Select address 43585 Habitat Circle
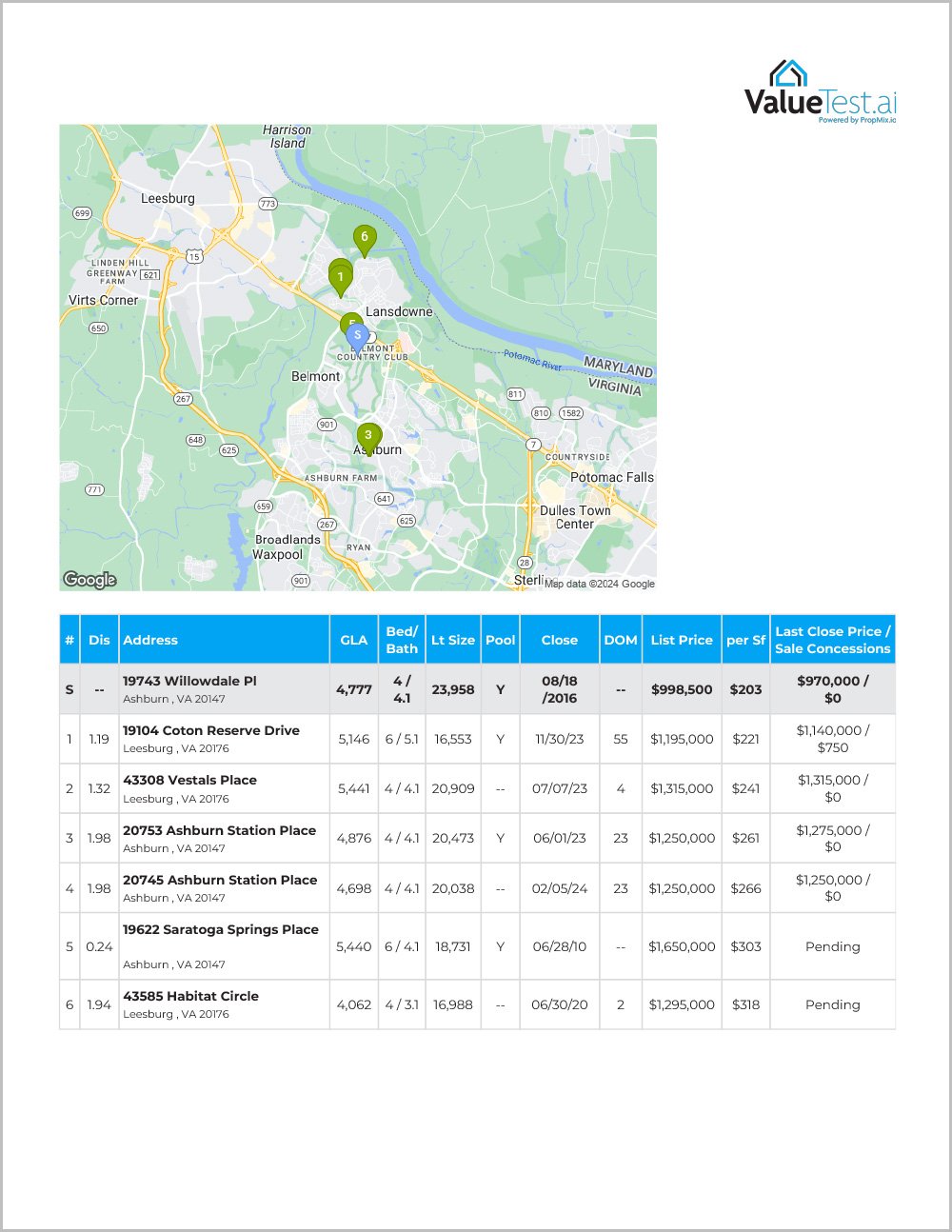This screenshot has width=952, height=1232. click(x=190, y=996)
